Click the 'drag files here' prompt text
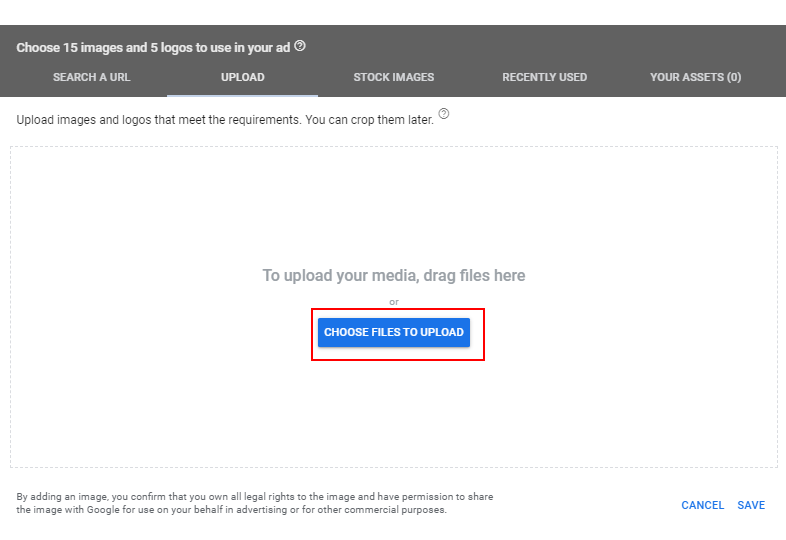 coord(394,275)
